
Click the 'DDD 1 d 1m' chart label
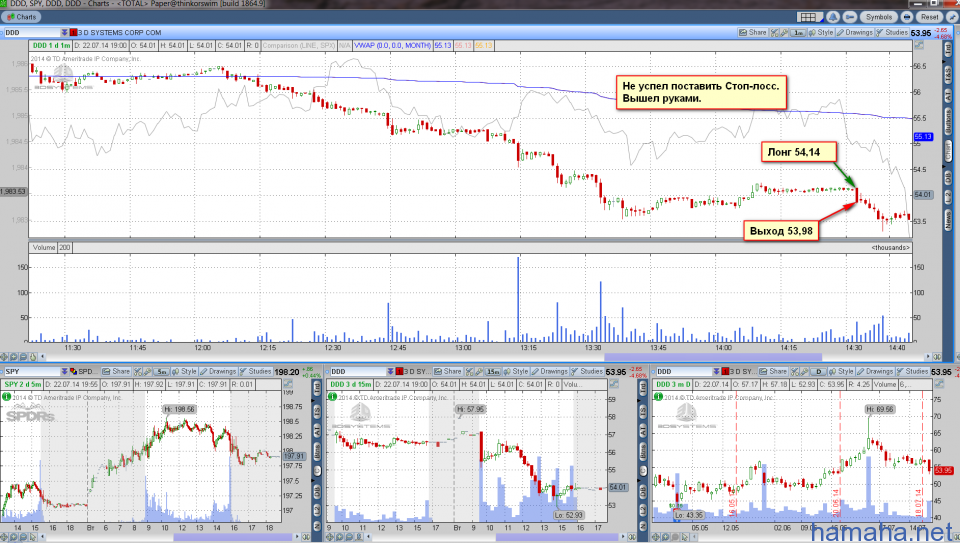click(51, 45)
